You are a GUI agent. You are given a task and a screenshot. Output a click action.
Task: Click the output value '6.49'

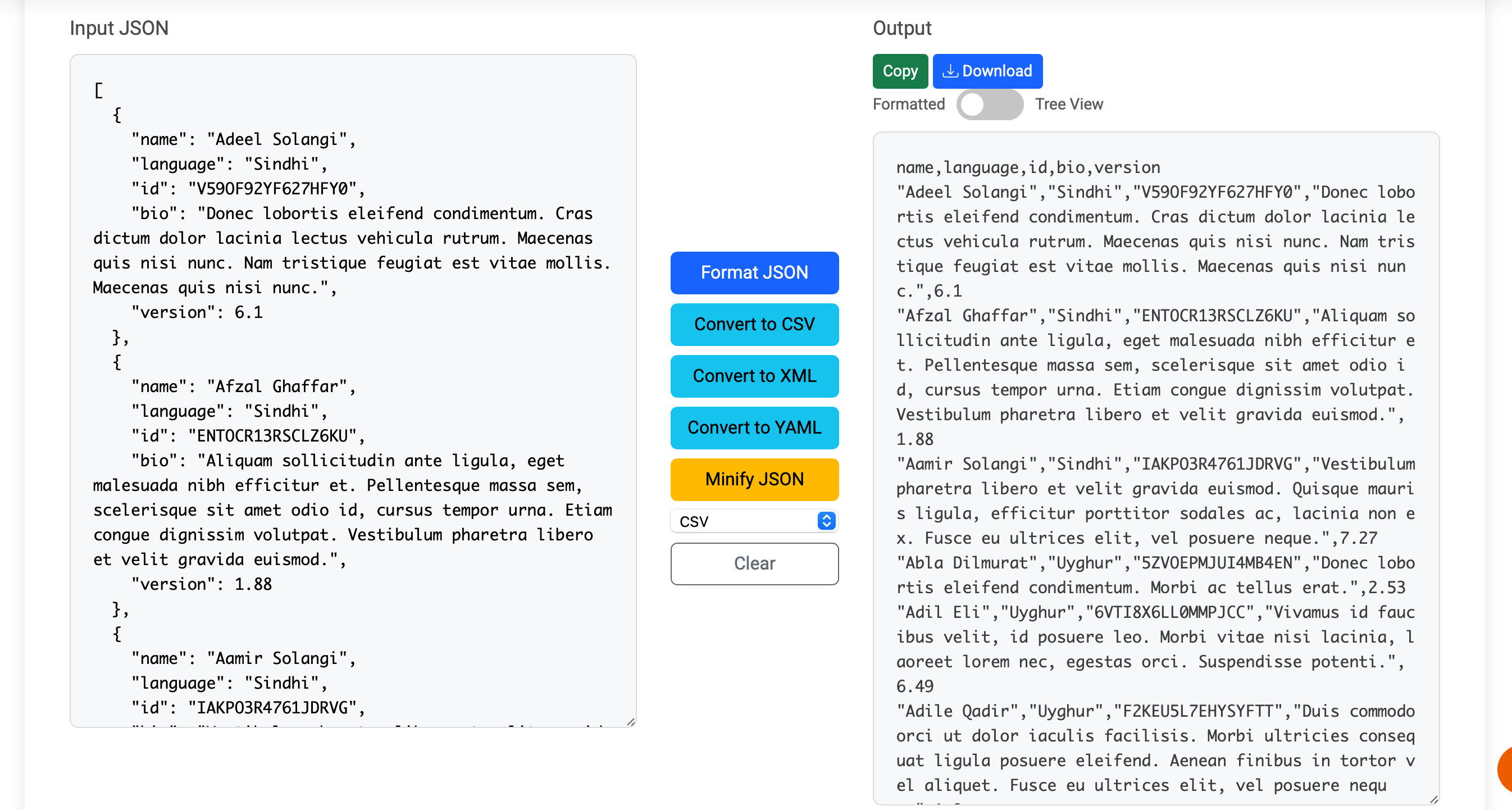(914, 687)
